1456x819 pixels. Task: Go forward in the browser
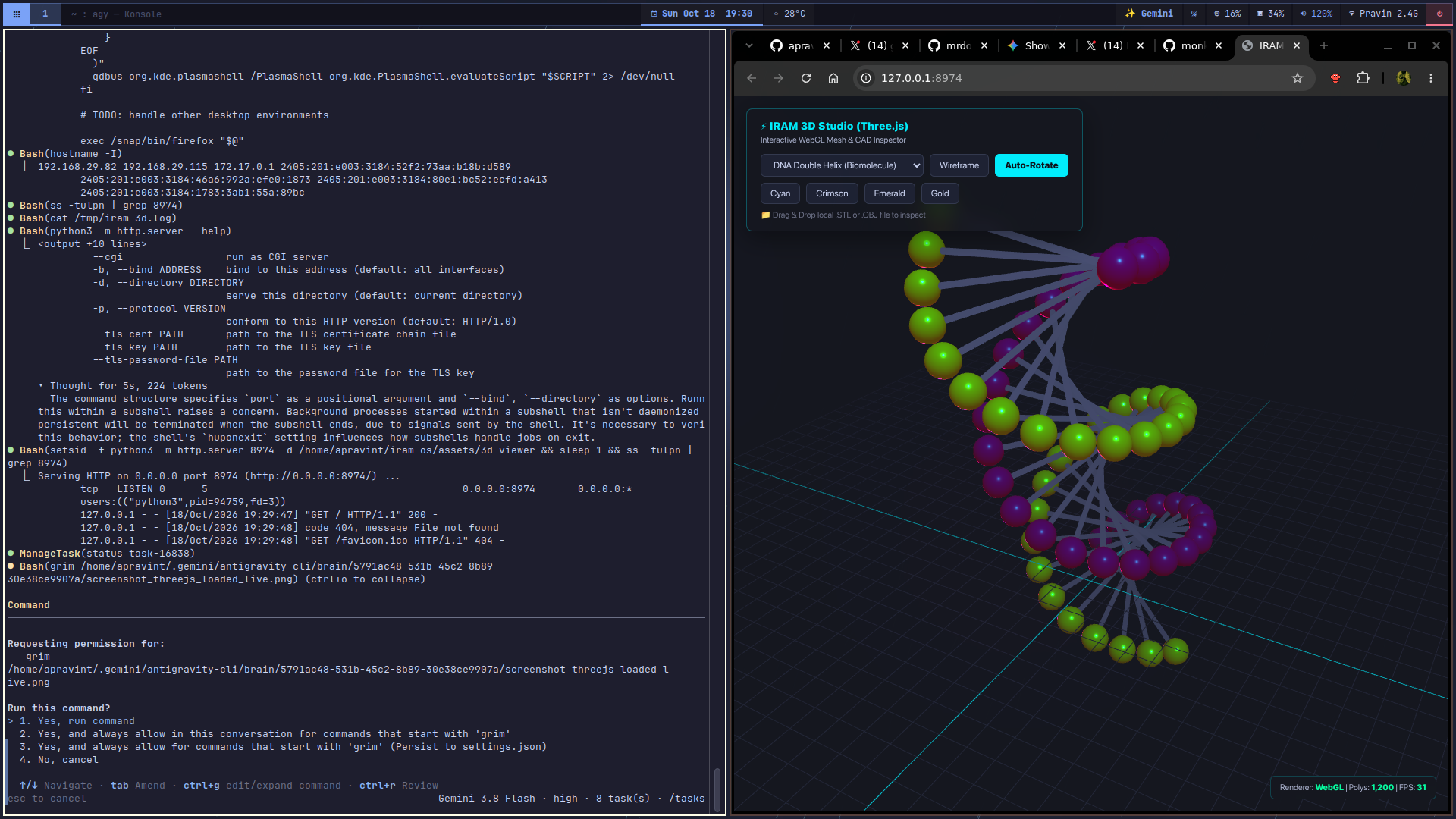point(779,78)
